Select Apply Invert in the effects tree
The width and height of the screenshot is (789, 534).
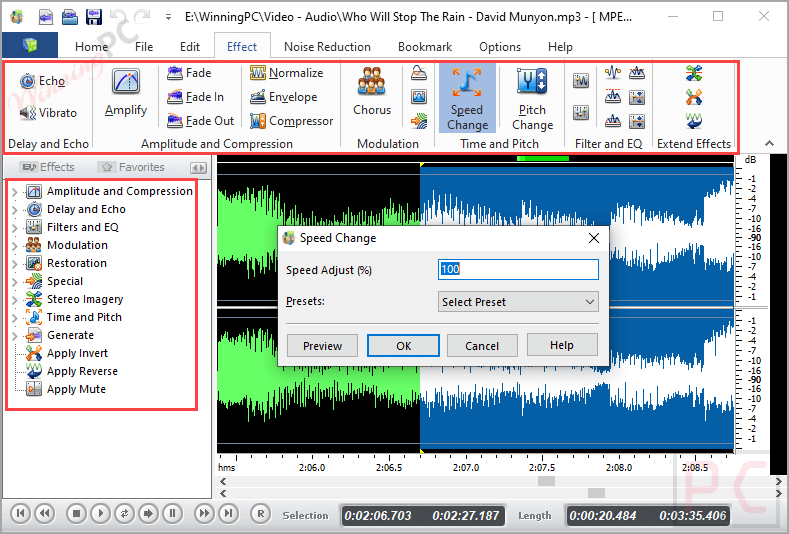(66, 353)
